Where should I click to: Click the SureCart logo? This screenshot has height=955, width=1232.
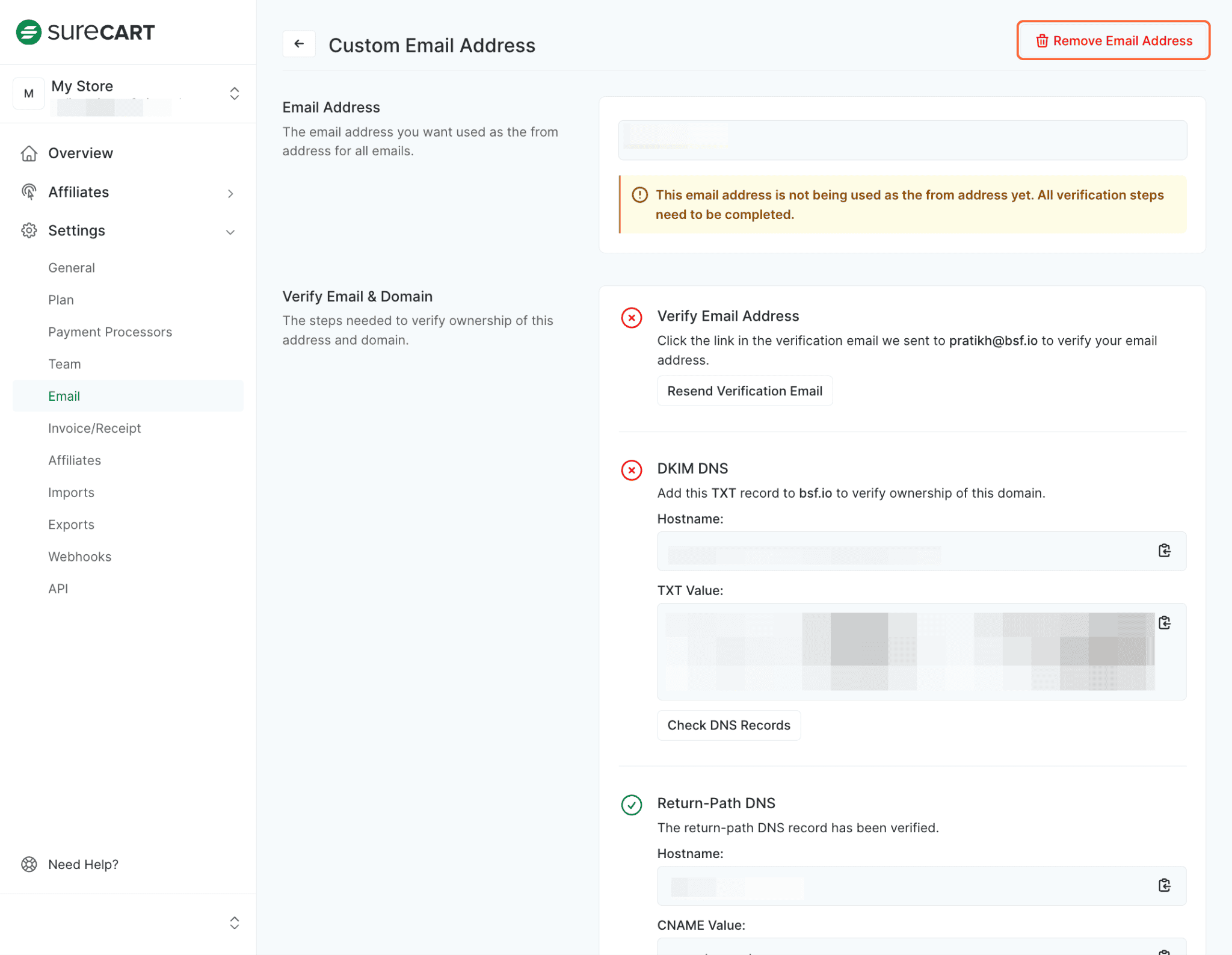pyautogui.click(x=86, y=32)
